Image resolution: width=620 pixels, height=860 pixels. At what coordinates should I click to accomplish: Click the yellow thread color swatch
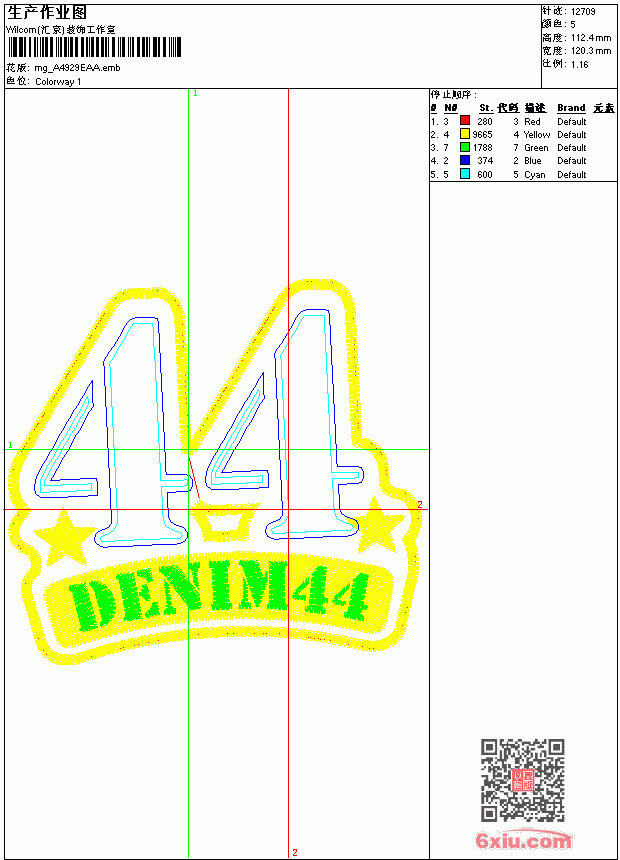point(465,134)
